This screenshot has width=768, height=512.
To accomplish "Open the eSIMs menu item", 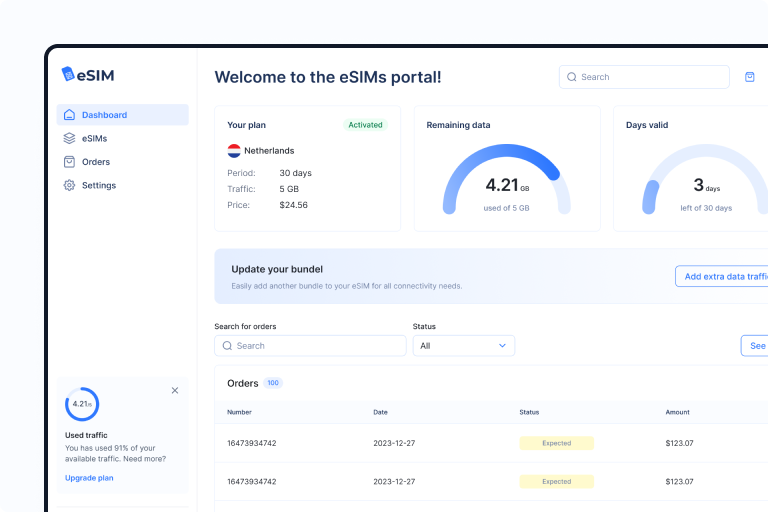I will tap(122, 138).
